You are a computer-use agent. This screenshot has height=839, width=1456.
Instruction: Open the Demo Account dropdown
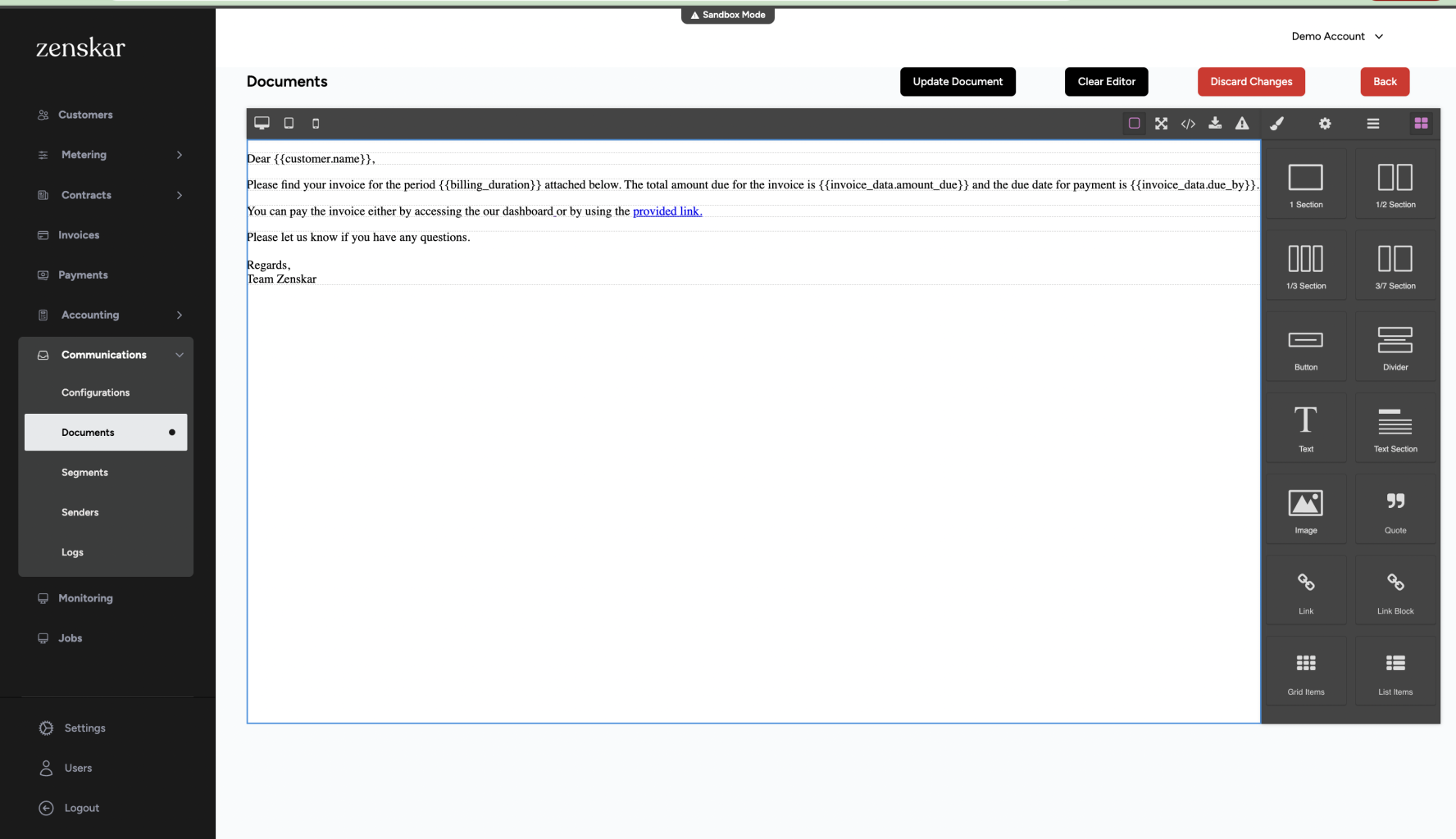[1337, 36]
